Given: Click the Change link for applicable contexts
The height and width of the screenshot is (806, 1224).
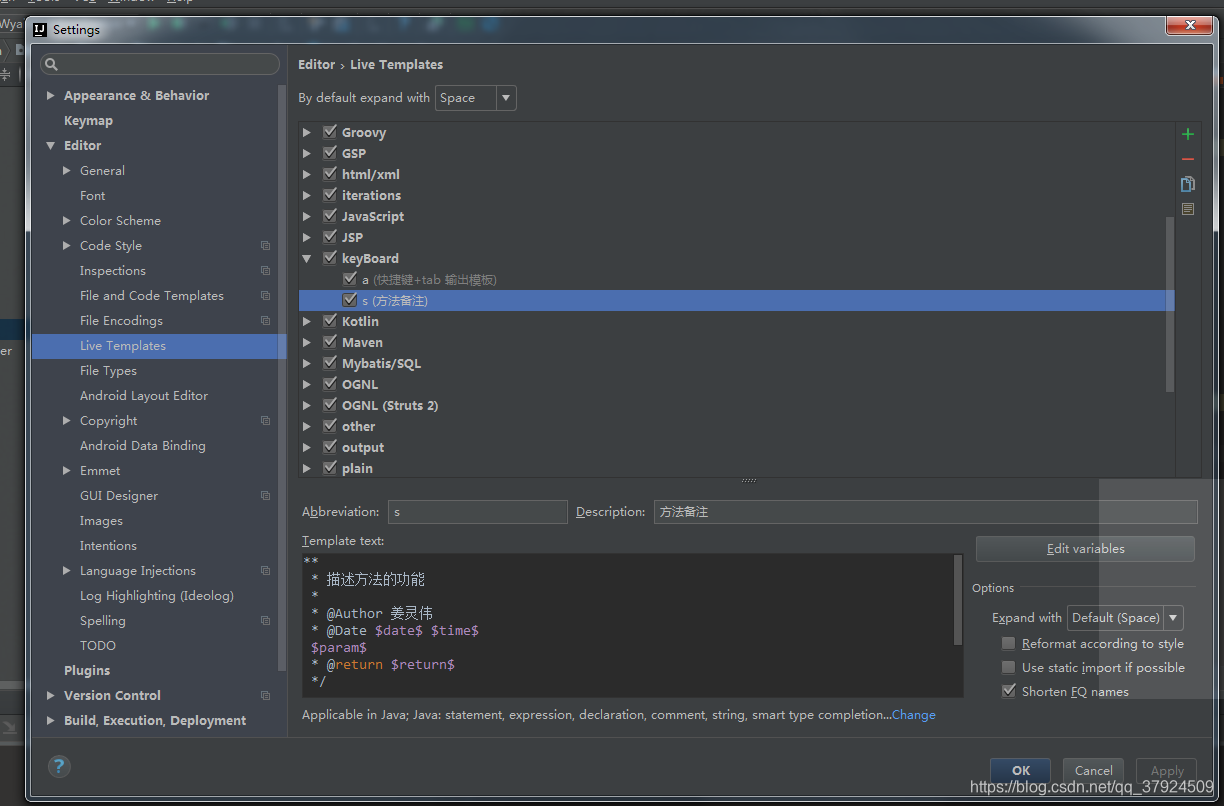Looking at the screenshot, I should (x=914, y=715).
